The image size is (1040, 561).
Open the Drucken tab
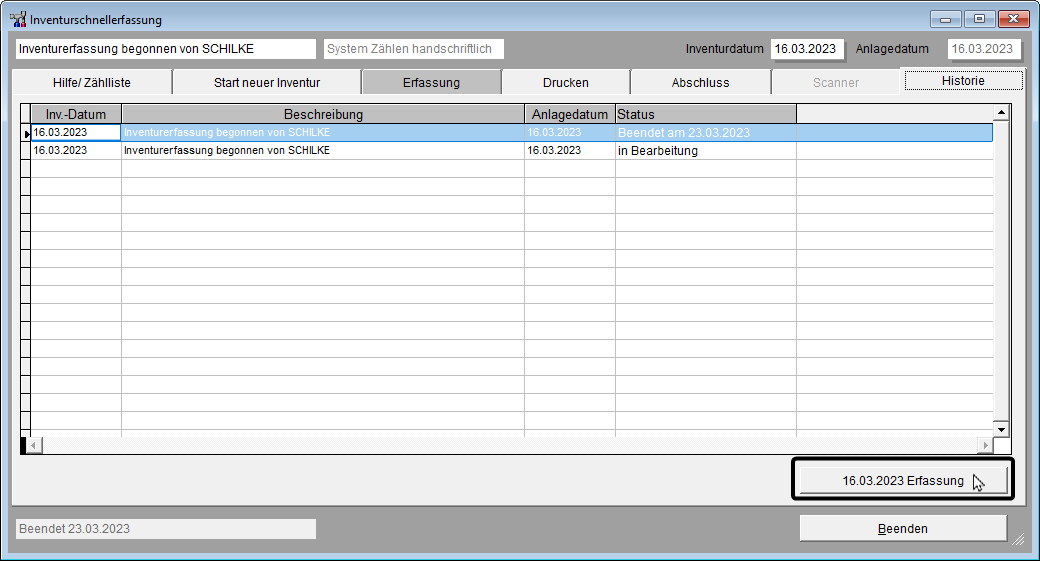tap(566, 82)
